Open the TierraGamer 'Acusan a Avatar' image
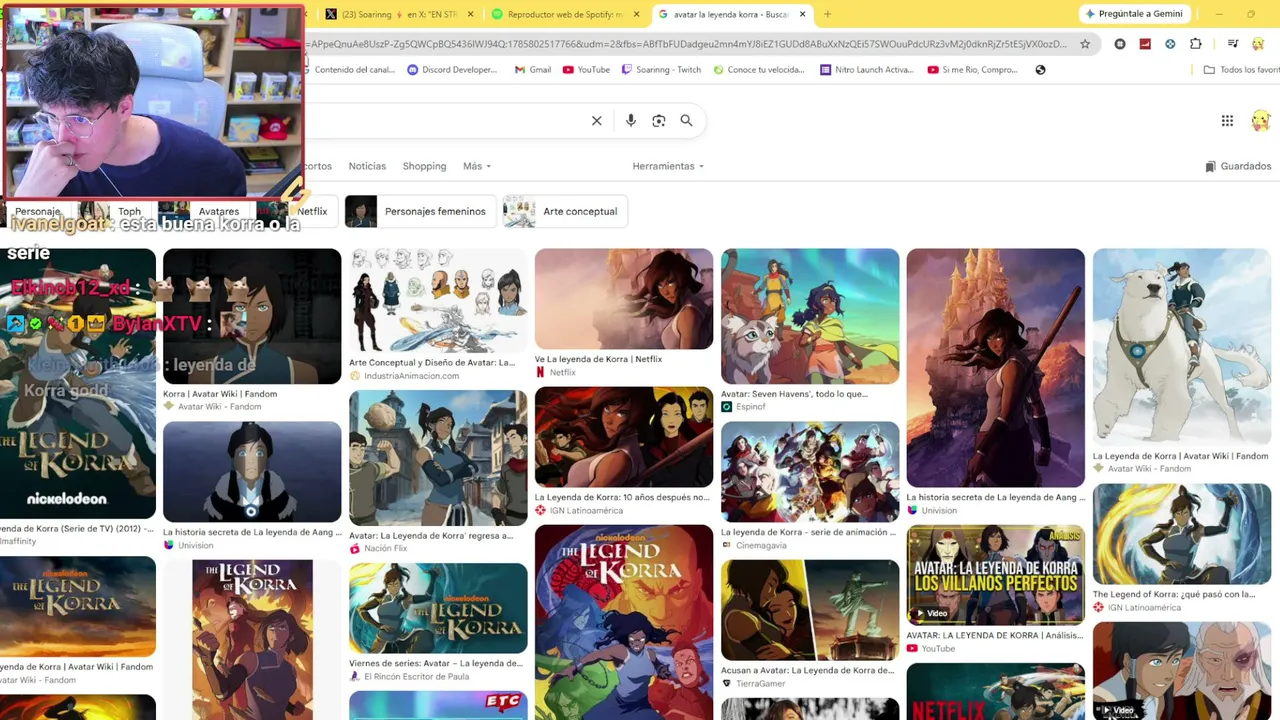 810,610
